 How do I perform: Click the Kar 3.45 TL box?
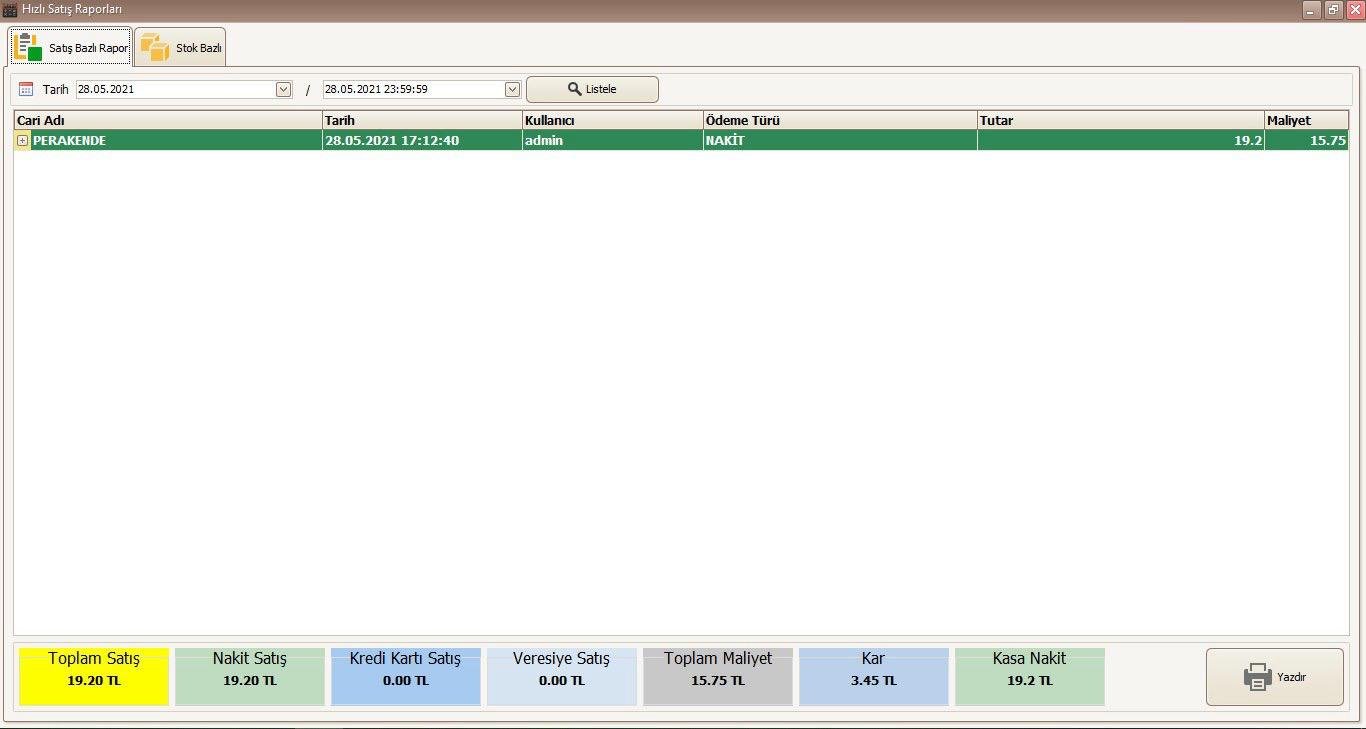(x=874, y=676)
